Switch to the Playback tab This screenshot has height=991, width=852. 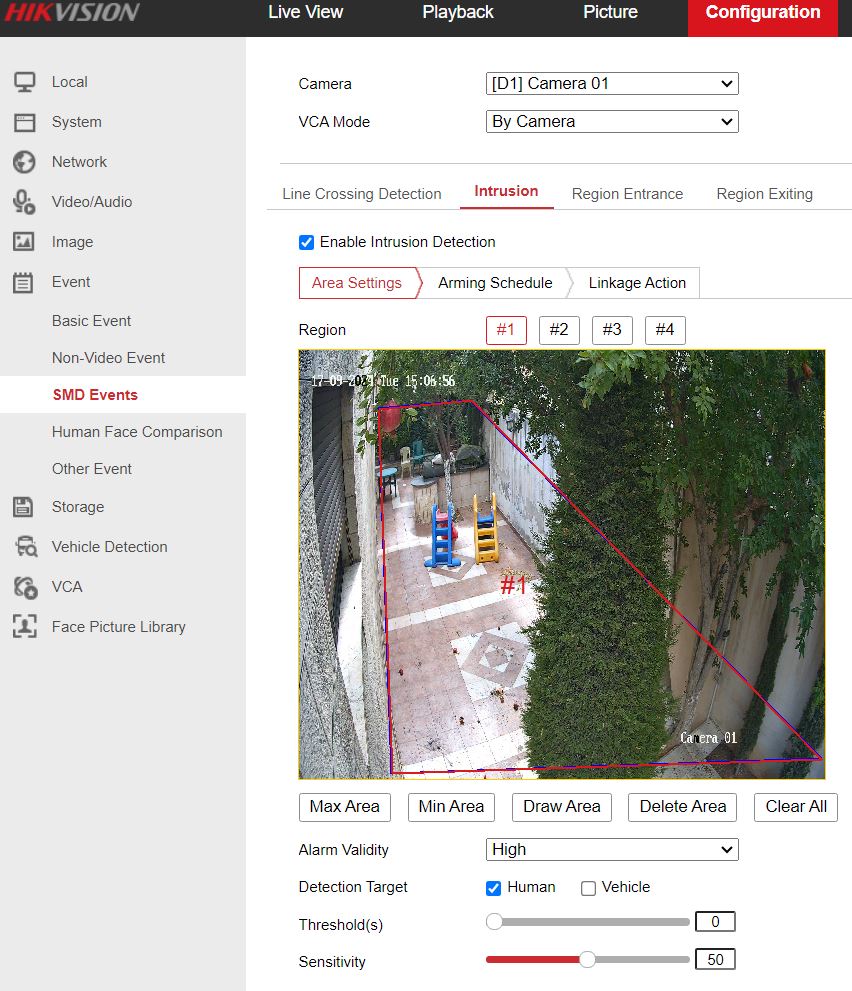(x=458, y=13)
